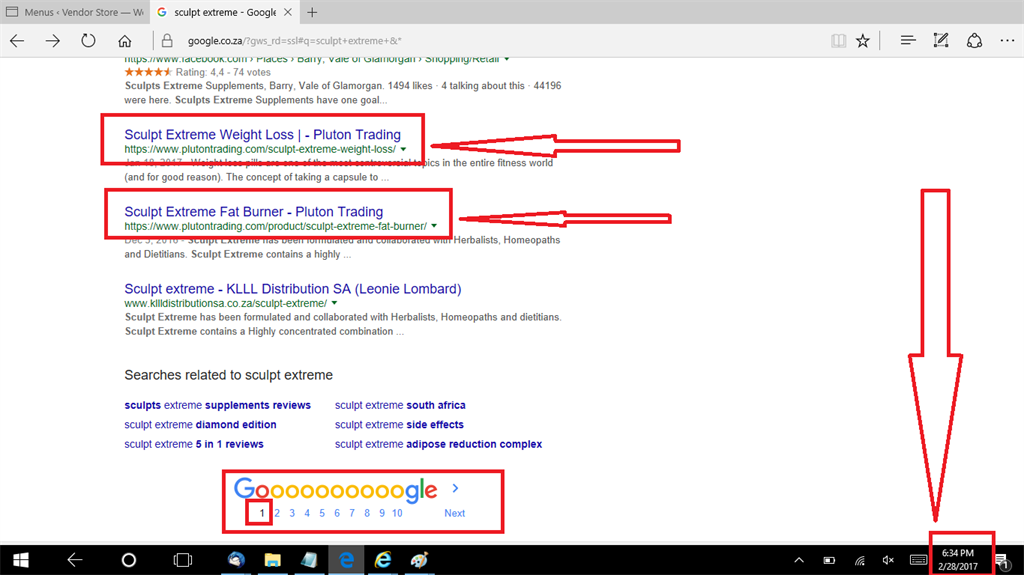
Task: Reload the page with the refresh icon
Action: pos(88,41)
